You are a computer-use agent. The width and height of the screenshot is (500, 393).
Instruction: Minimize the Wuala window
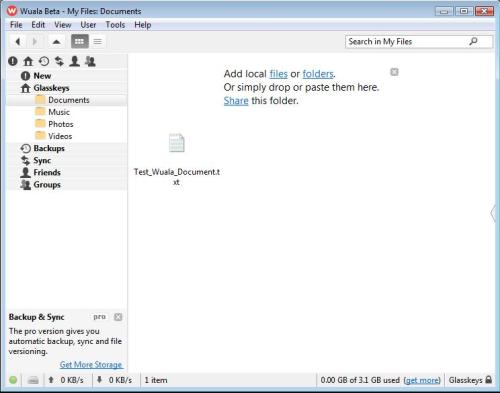point(444,11)
